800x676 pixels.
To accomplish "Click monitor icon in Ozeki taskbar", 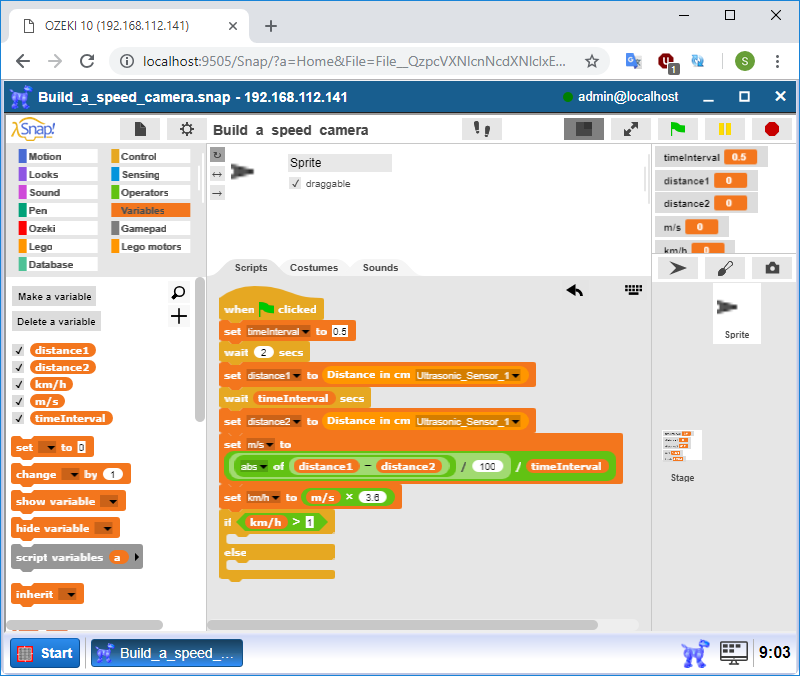I will click(734, 653).
